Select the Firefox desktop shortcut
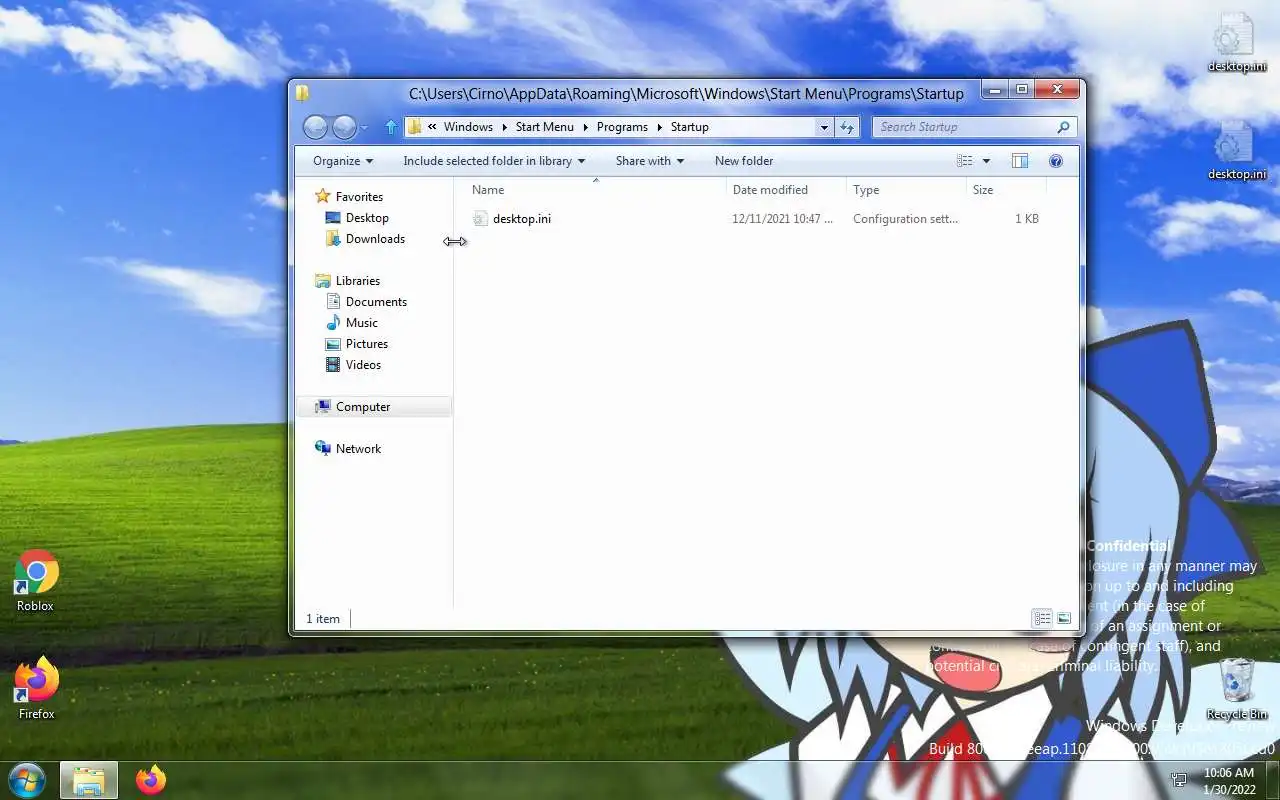 click(36, 689)
